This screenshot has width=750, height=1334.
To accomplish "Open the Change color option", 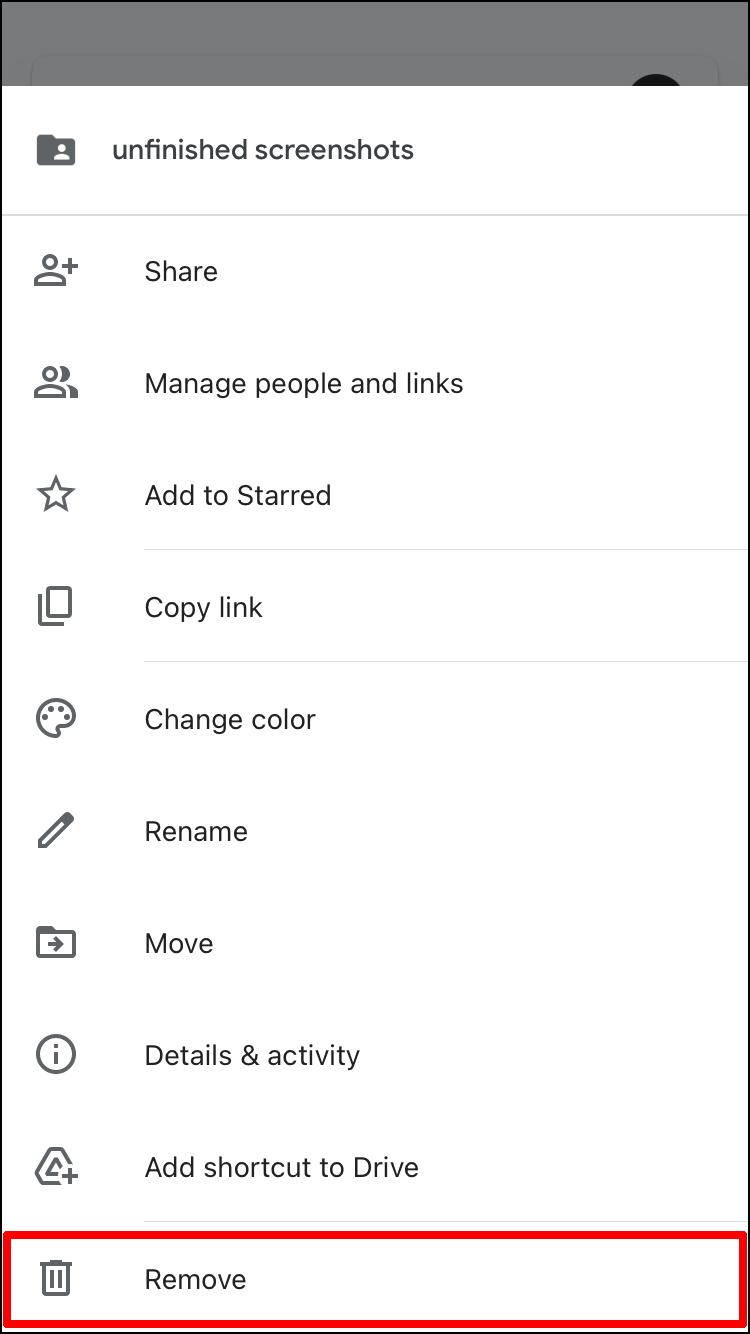I will click(x=229, y=719).
